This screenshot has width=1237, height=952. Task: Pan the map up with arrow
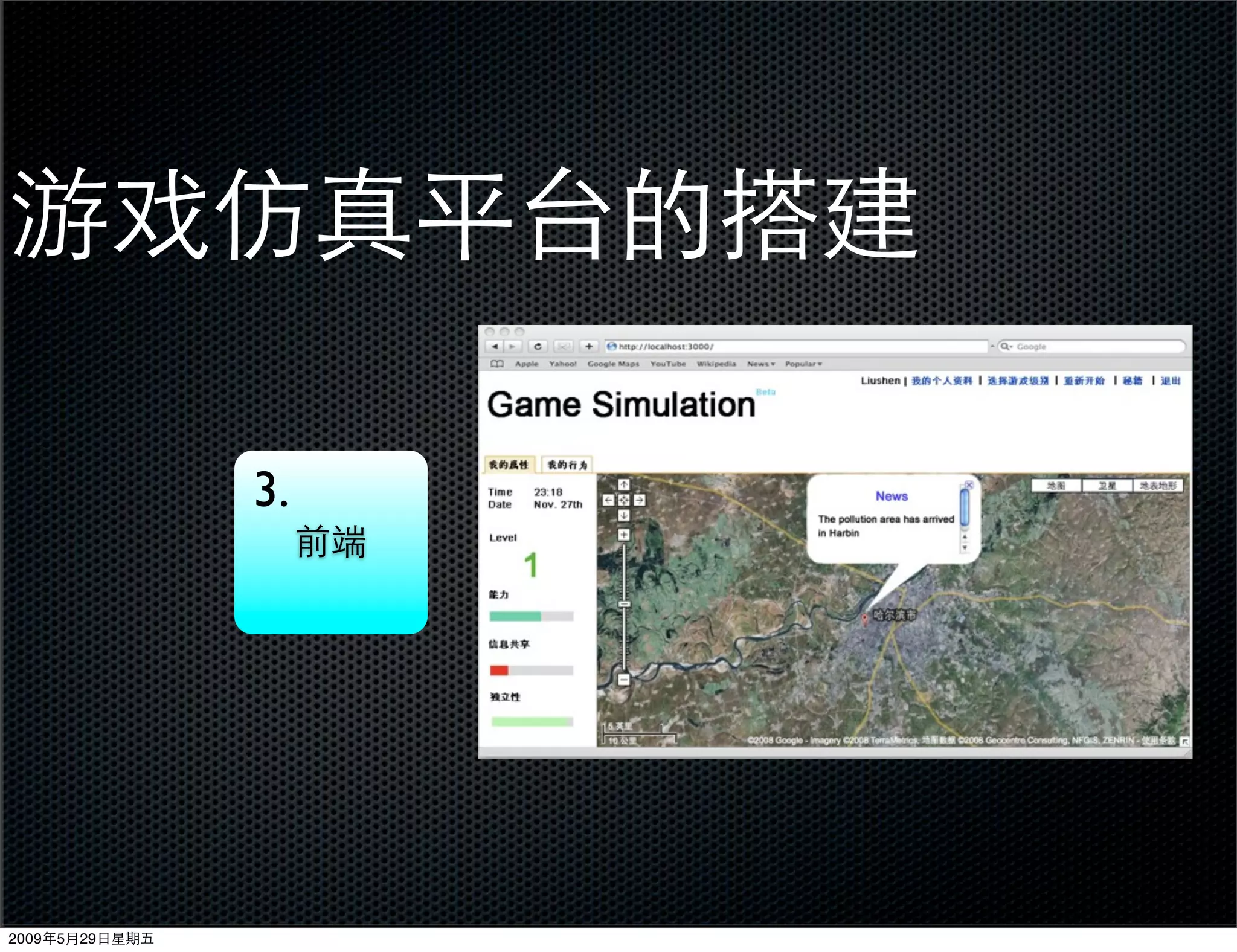pyautogui.click(x=624, y=484)
